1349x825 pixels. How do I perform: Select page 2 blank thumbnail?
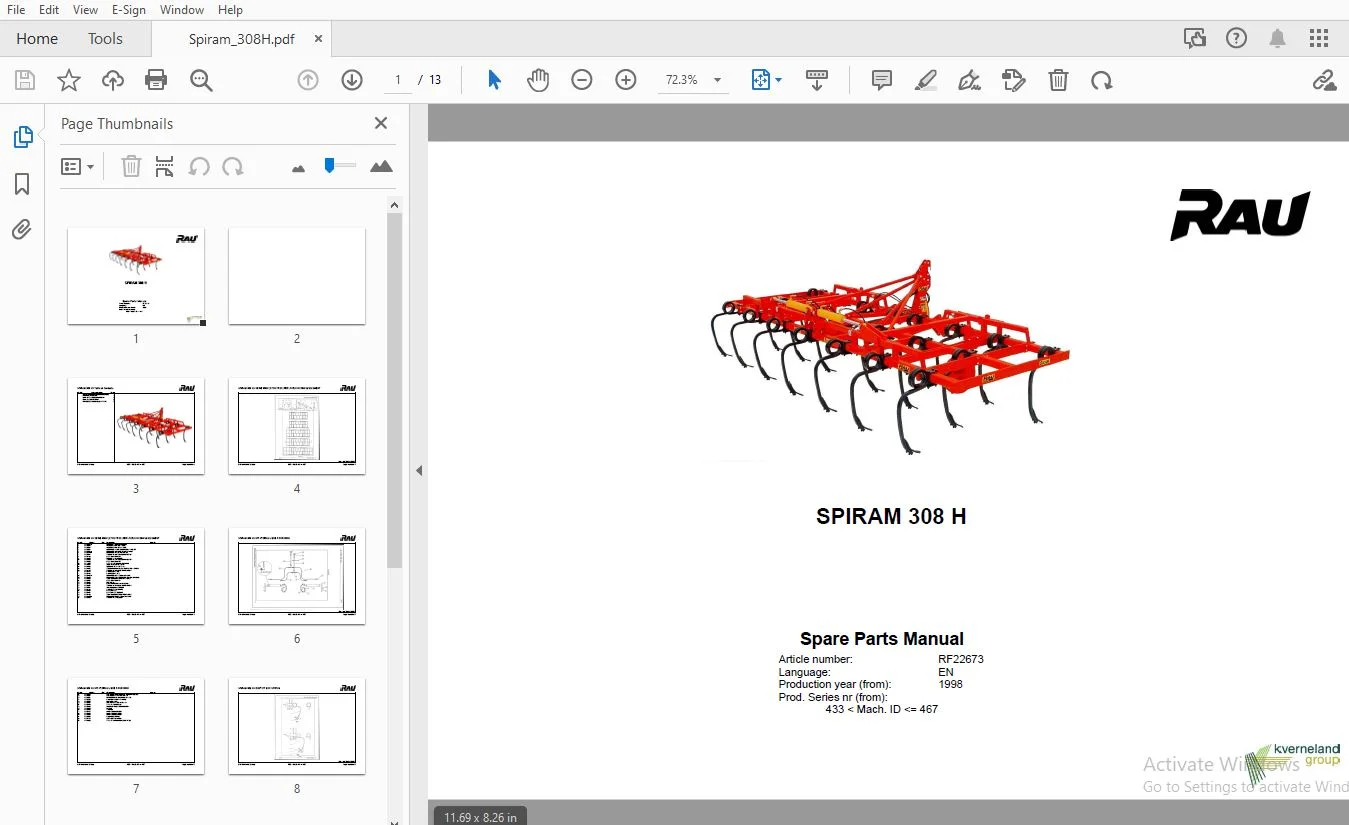(297, 276)
